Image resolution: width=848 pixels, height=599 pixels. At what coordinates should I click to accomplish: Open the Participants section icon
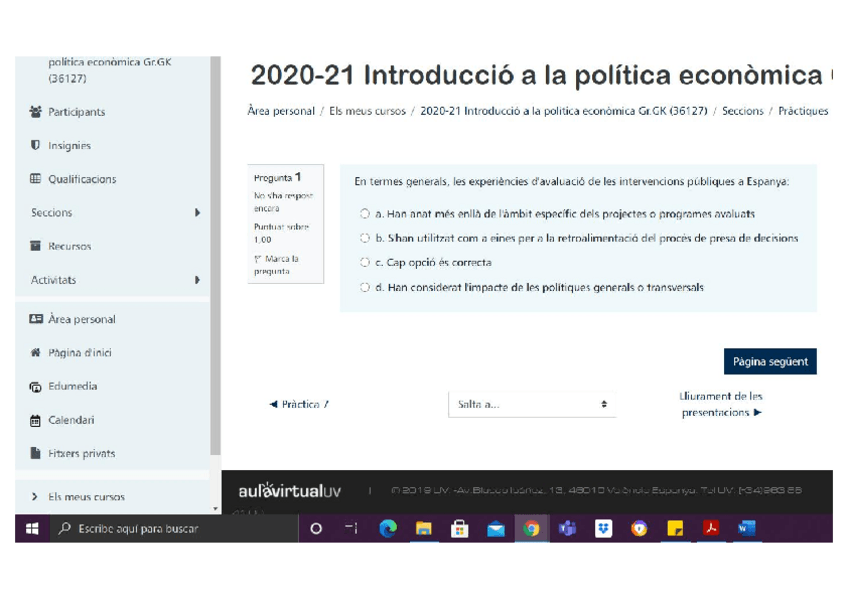click(x=35, y=111)
